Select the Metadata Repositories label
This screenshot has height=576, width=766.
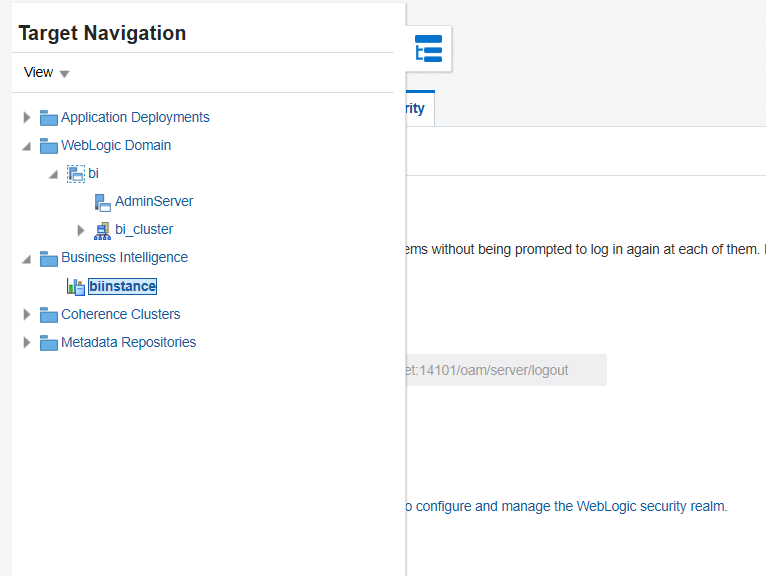(x=128, y=342)
